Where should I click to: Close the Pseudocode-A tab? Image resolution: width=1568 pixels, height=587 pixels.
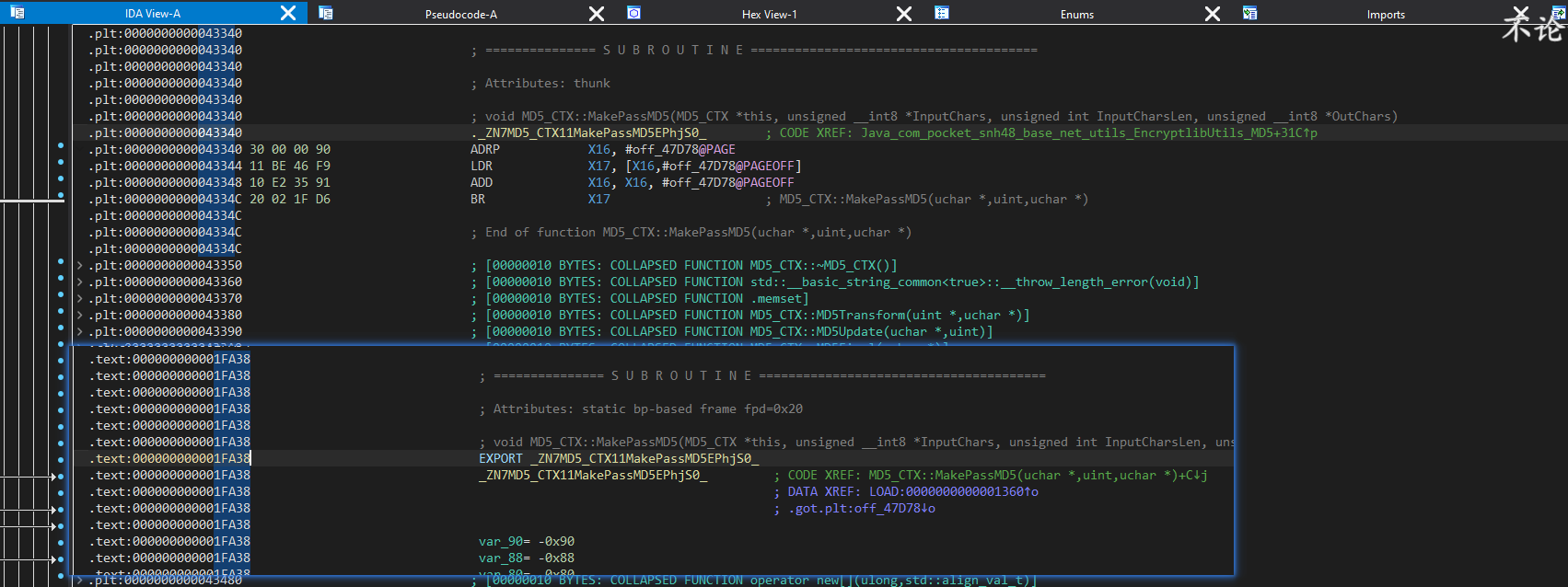[597, 13]
